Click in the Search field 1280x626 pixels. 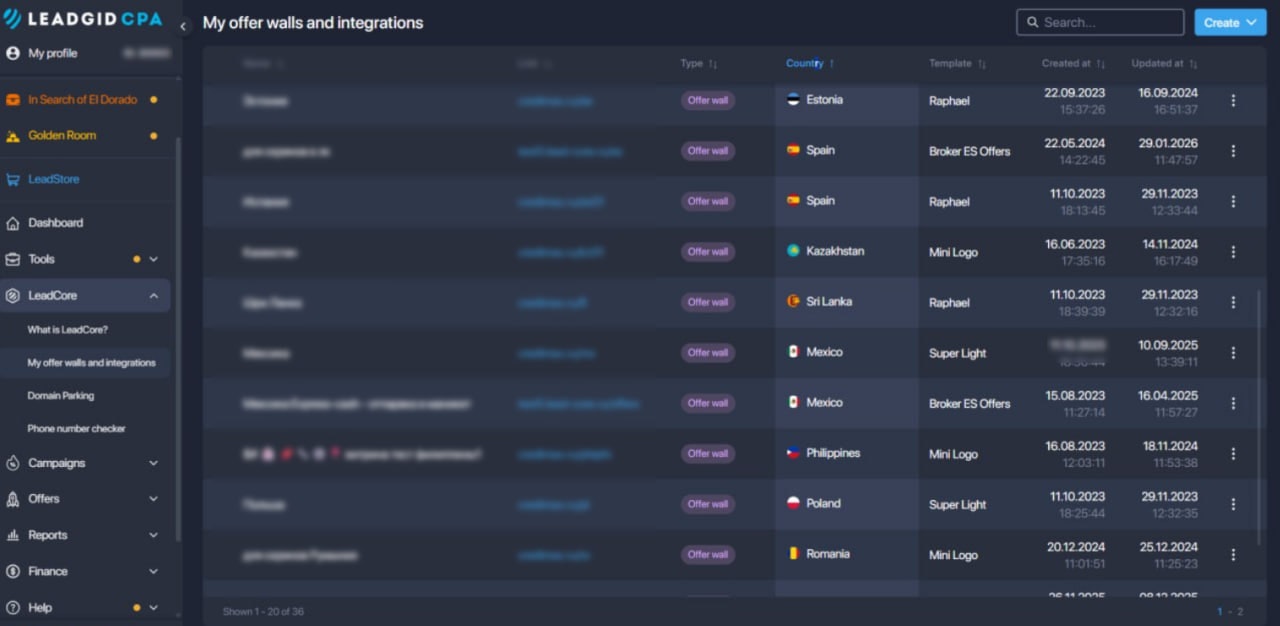click(x=1100, y=22)
